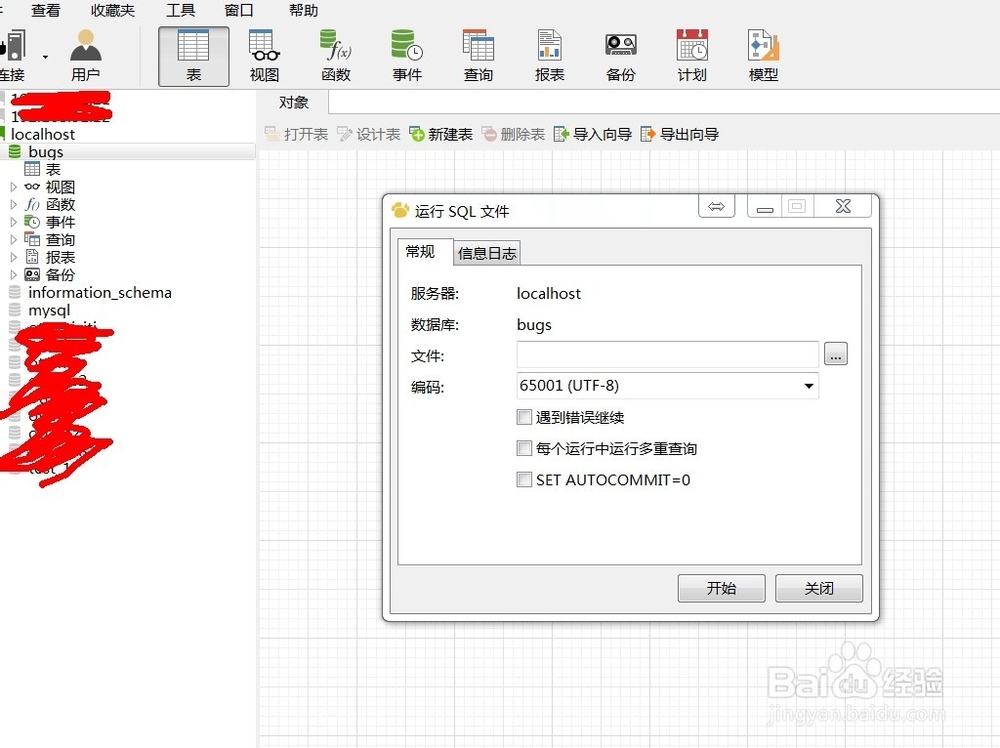
Task: Open the 报表 (Report) toolbar icon
Action: click(x=549, y=56)
